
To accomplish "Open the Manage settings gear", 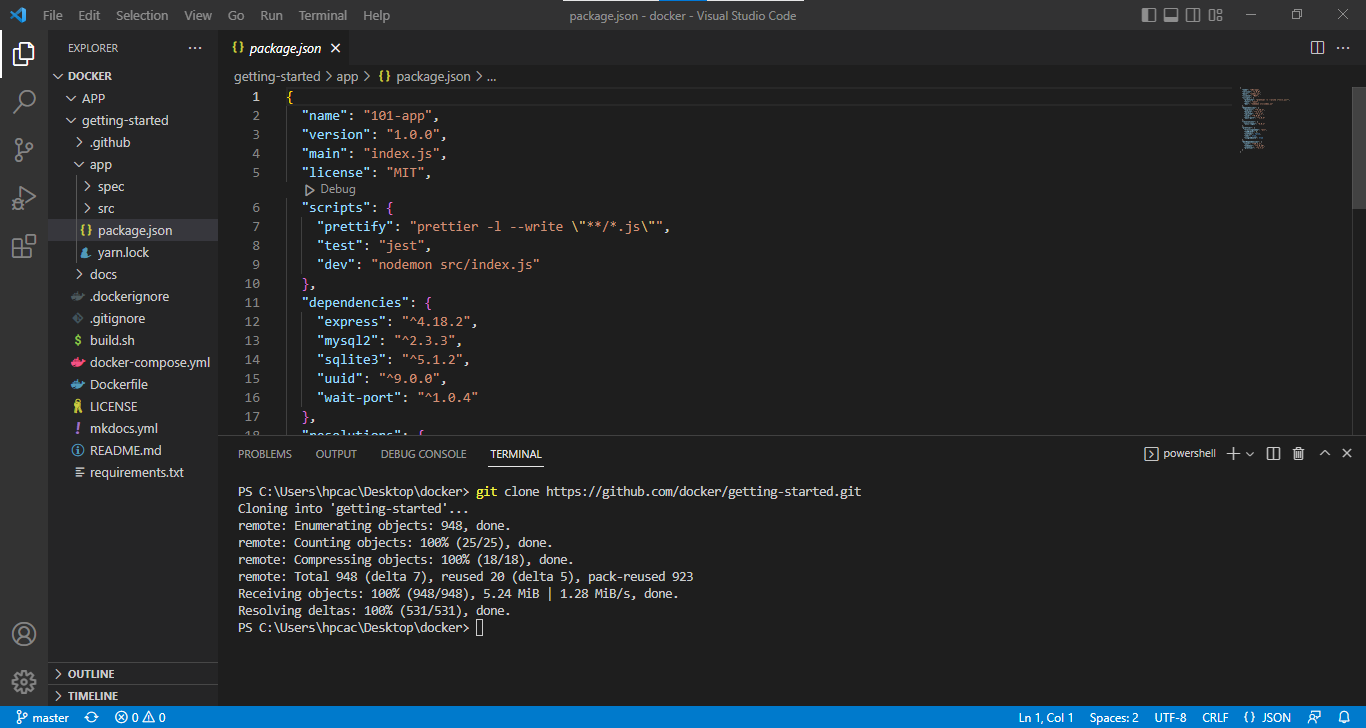I will click(24, 681).
